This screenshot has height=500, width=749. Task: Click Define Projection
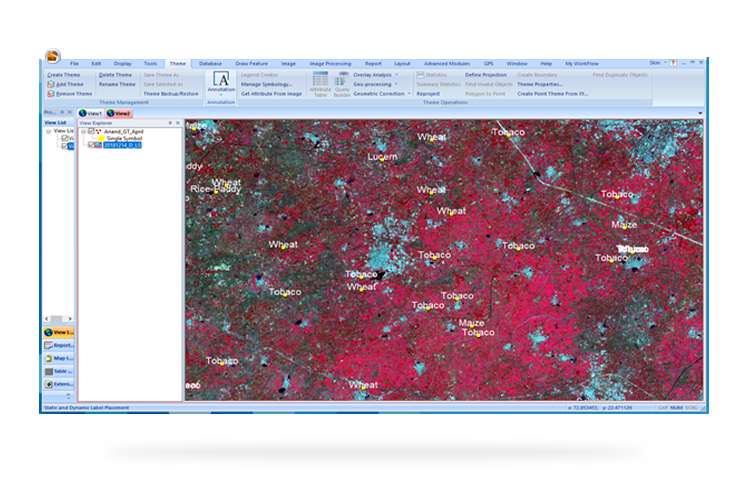pos(486,75)
